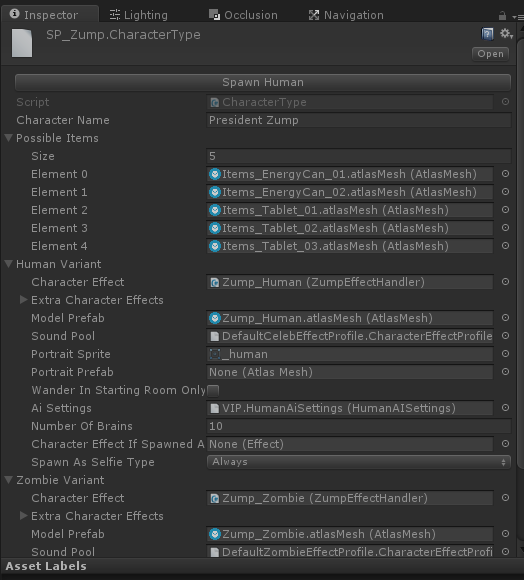
Task: Click the Character Name field President Zump
Action: [359, 120]
